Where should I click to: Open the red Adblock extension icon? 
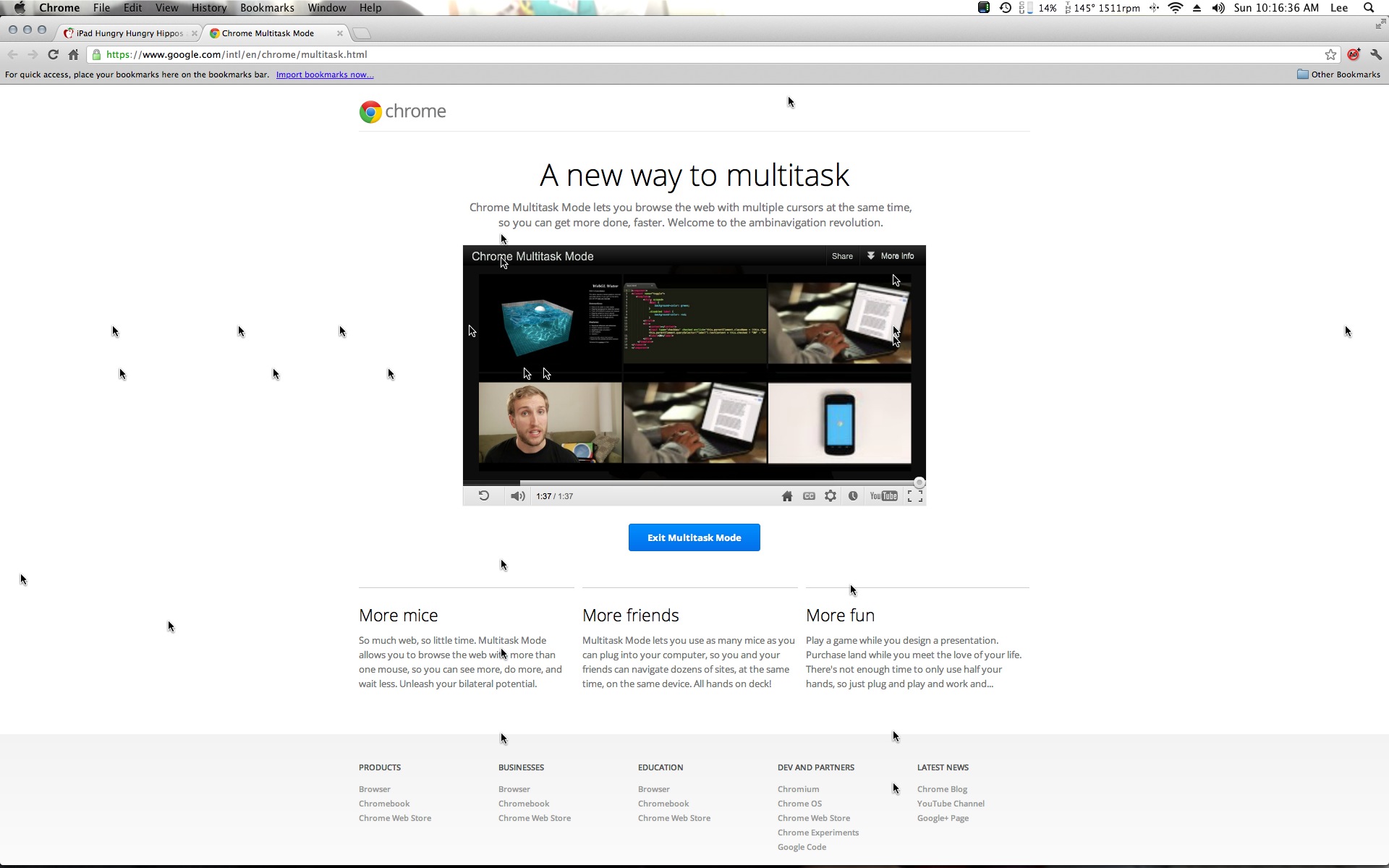[x=1354, y=54]
